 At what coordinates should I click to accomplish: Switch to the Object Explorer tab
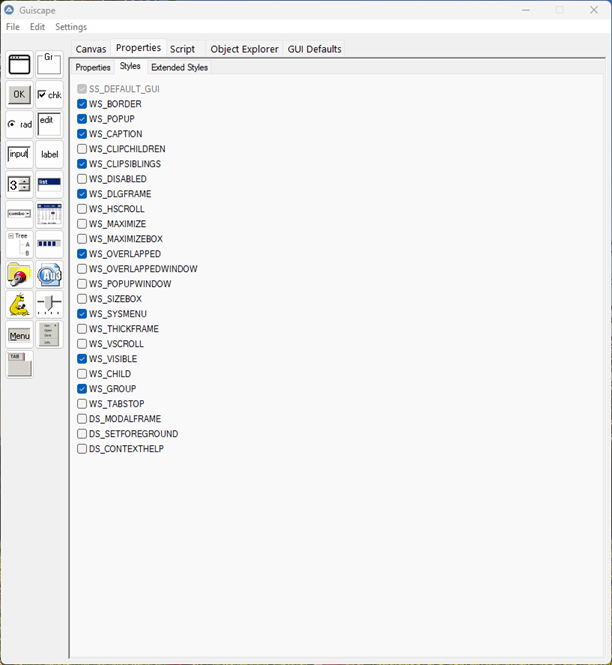pyautogui.click(x=244, y=49)
